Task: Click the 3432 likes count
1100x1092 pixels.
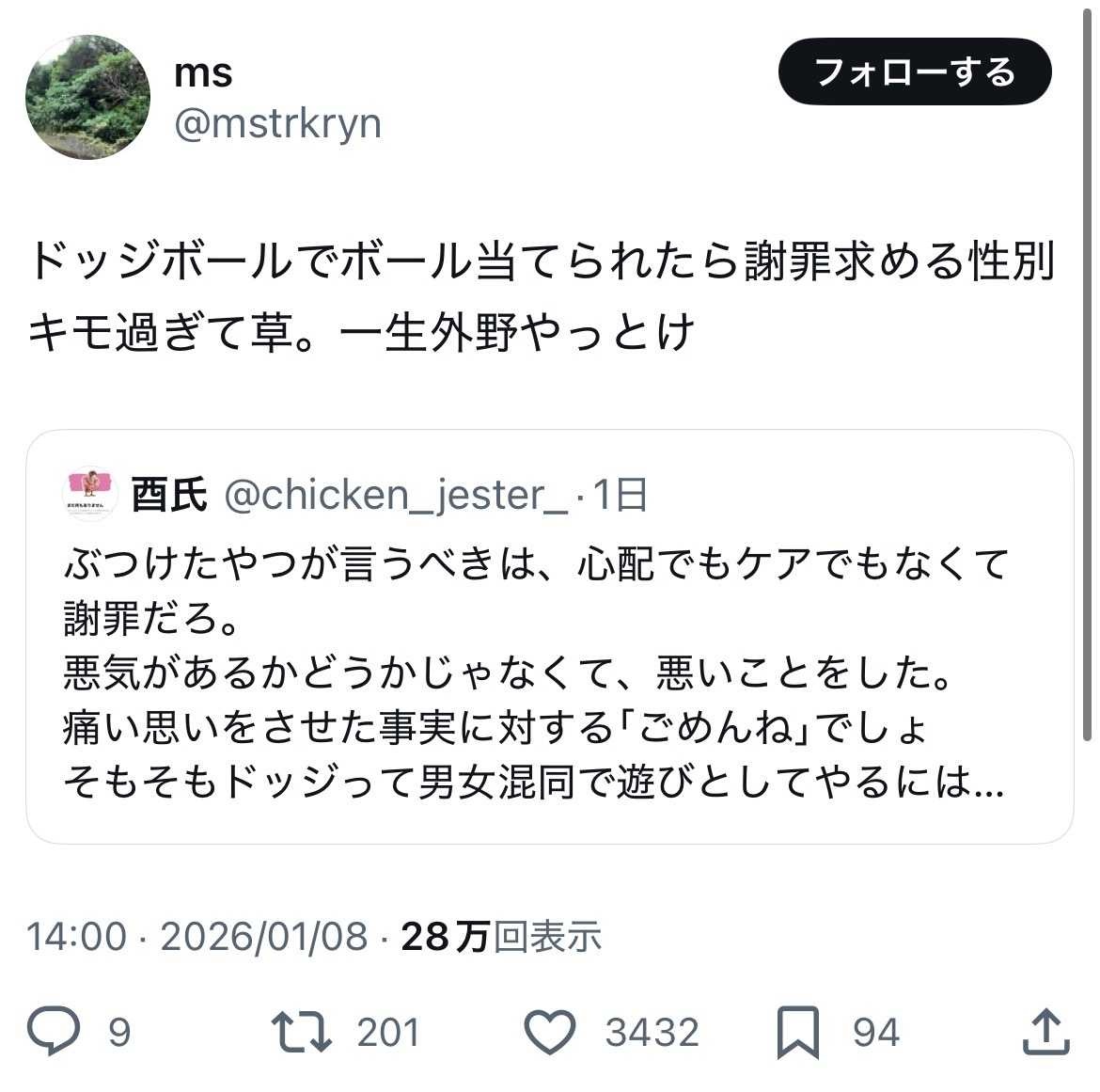Action: click(652, 1033)
